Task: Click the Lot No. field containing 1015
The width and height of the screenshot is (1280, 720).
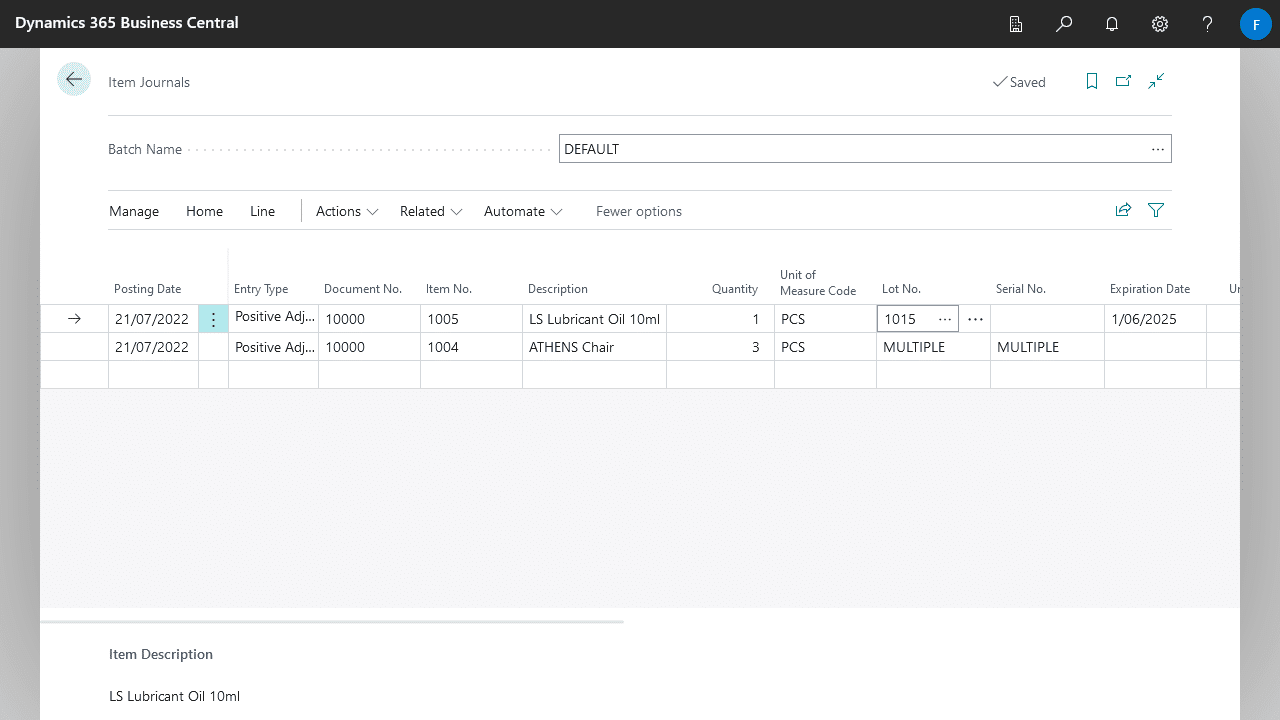Action: pos(905,319)
